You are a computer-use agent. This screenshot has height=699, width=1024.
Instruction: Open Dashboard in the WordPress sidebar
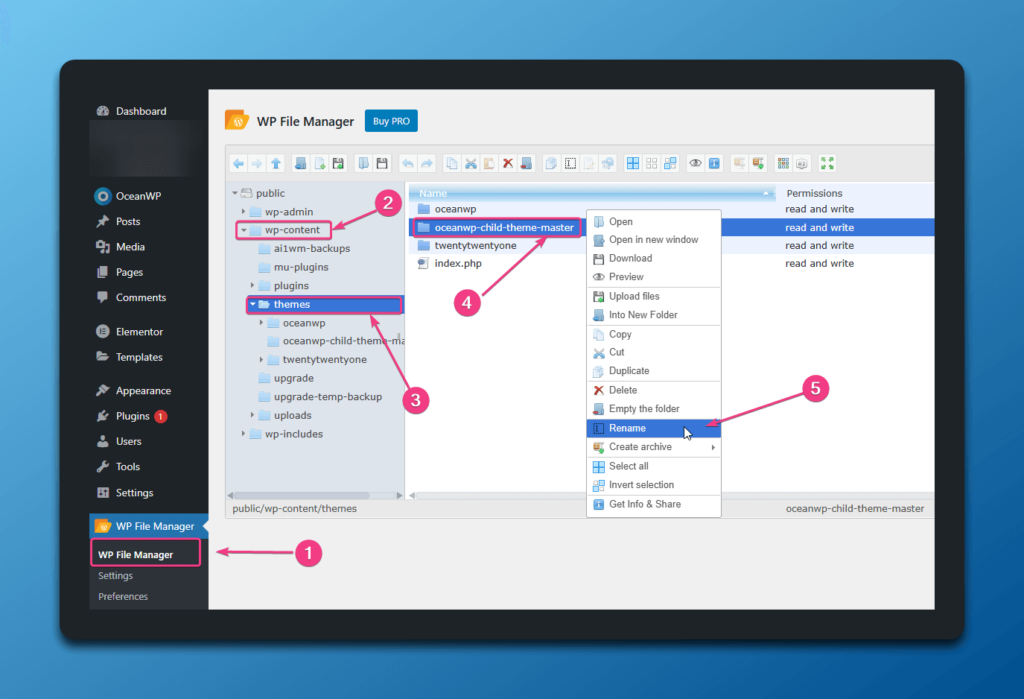[141, 111]
